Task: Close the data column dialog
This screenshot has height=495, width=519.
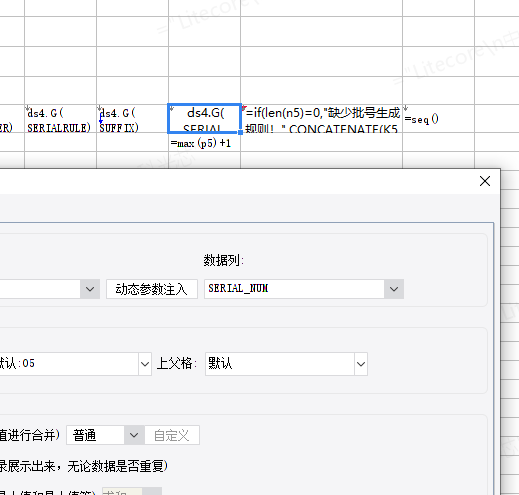Action: 485,181
